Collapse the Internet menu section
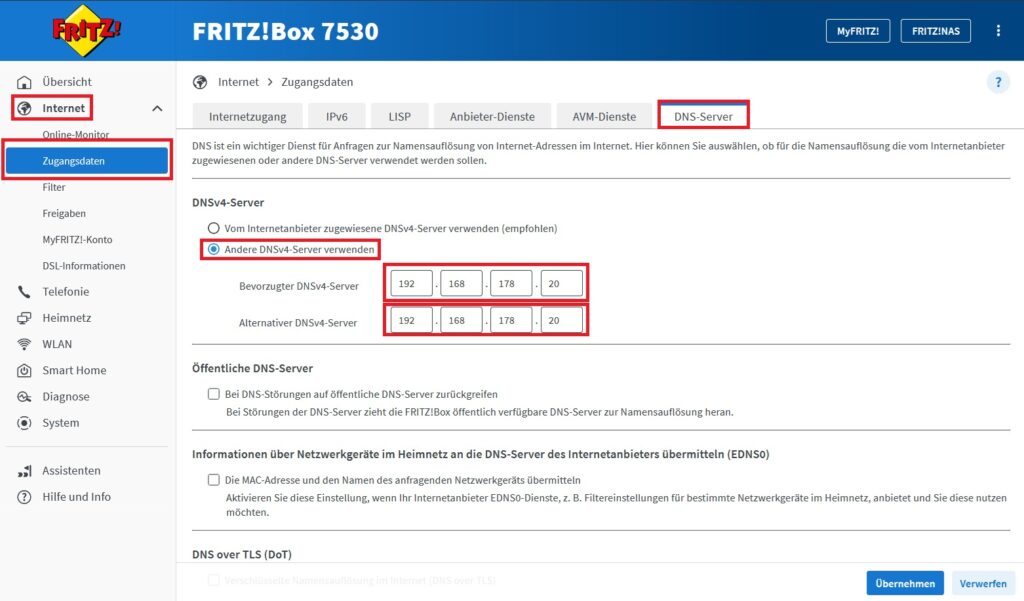 tap(157, 108)
